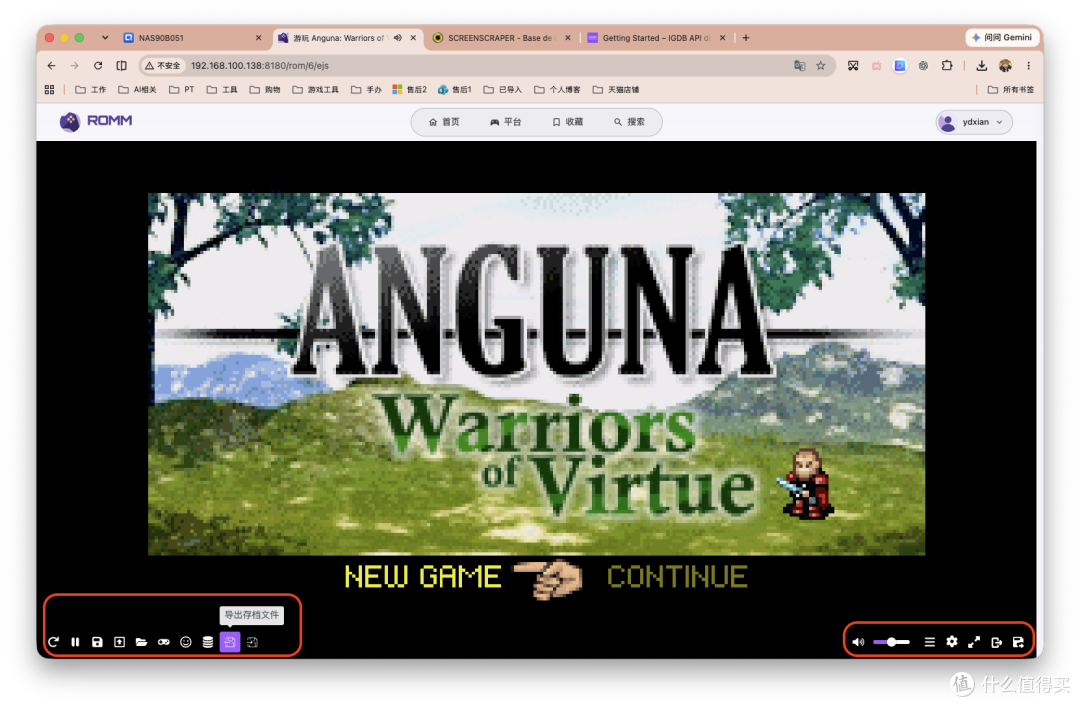
Task: Open the apps grid in bookmarks bar
Action: pyautogui.click(x=49, y=90)
